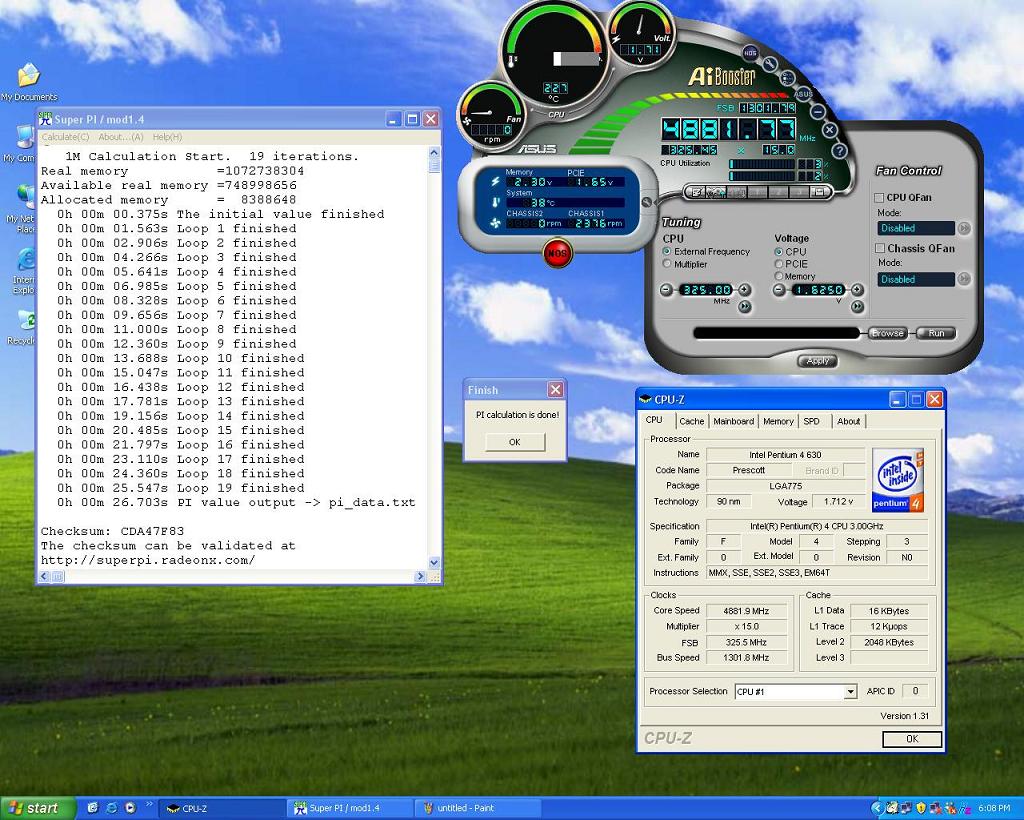Viewport: 1024px width, 820px height.
Task: Increase CPU voltage with plus button
Action: (857, 290)
